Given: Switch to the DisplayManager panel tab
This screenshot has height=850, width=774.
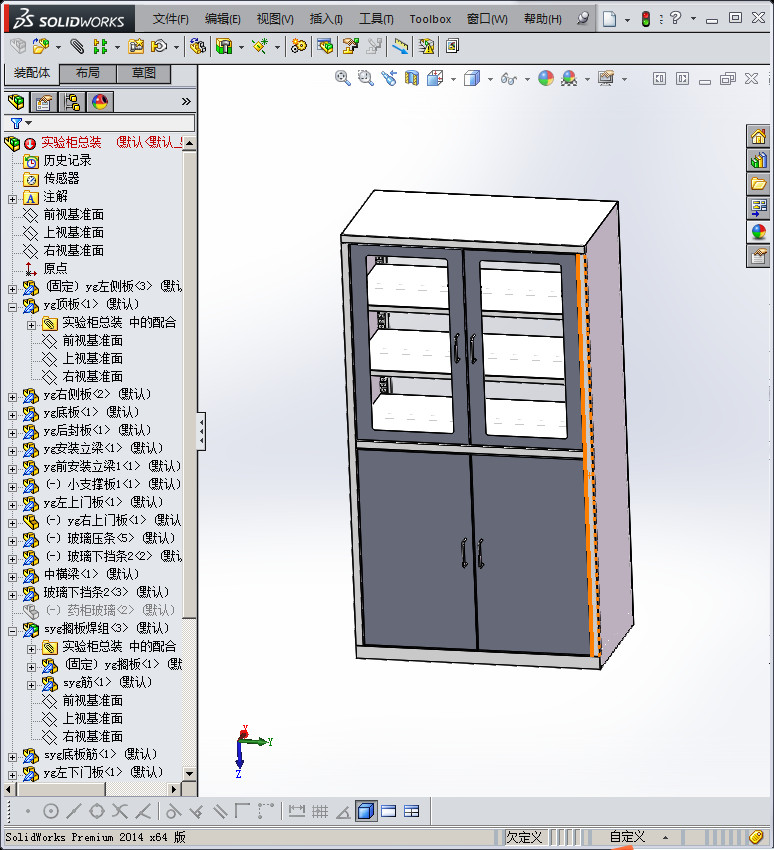Looking at the screenshot, I should (x=100, y=102).
